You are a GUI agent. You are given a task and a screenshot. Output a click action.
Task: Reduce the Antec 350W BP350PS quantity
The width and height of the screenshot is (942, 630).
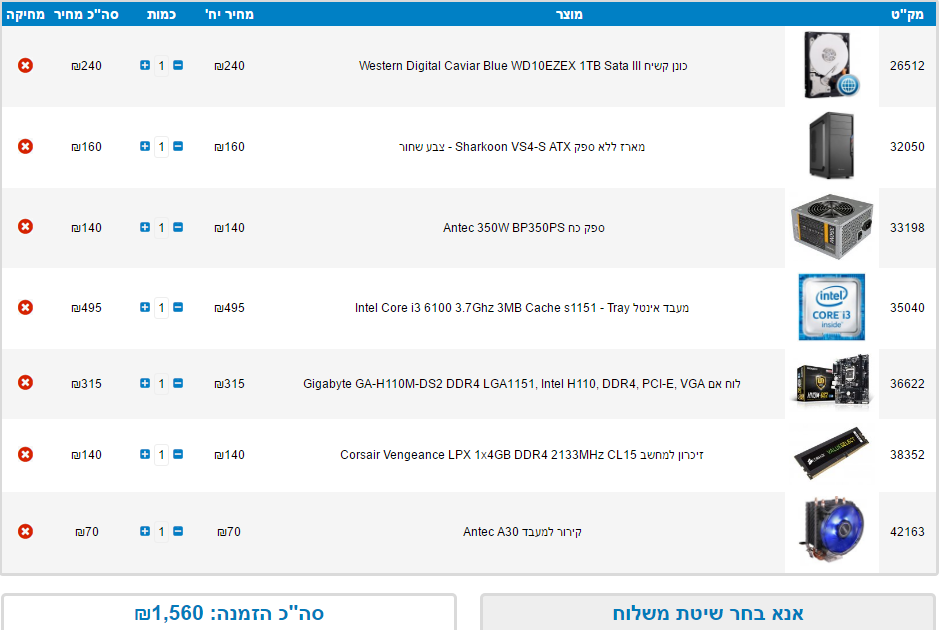click(x=178, y=227)
